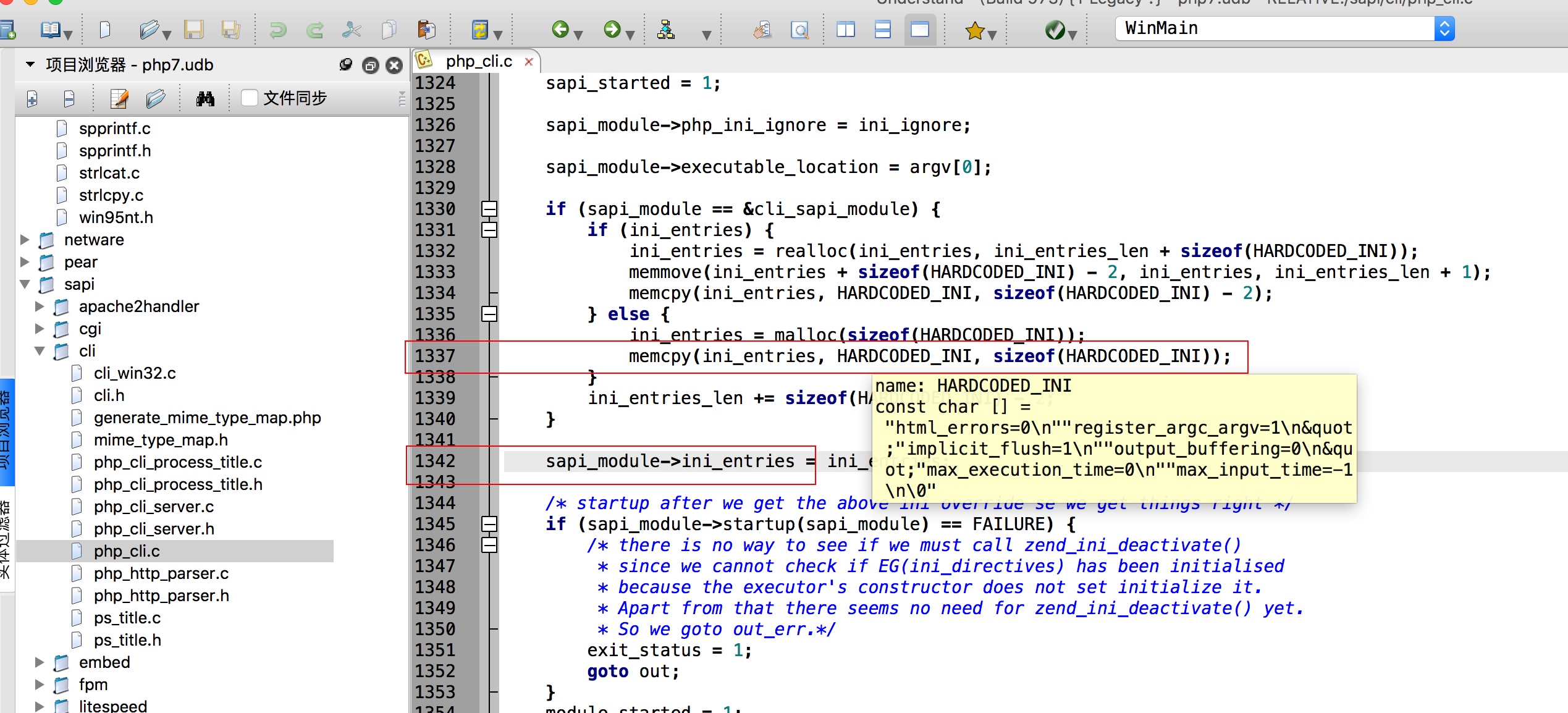The width and height of the screenshot is (1568, 713).
Task: Click the 项目浏览器 panel title menu arrow
Action: 30,64
